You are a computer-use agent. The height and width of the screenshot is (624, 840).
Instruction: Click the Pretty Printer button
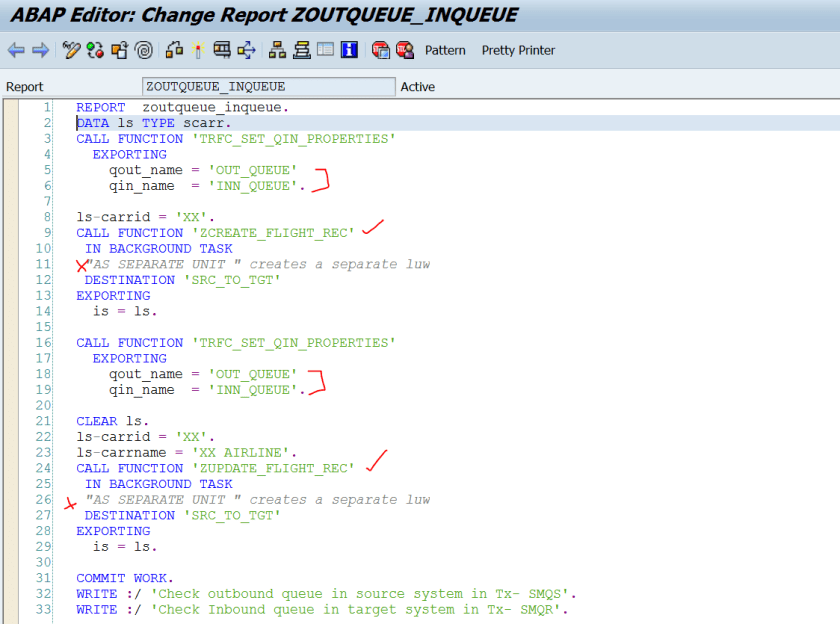518,50
